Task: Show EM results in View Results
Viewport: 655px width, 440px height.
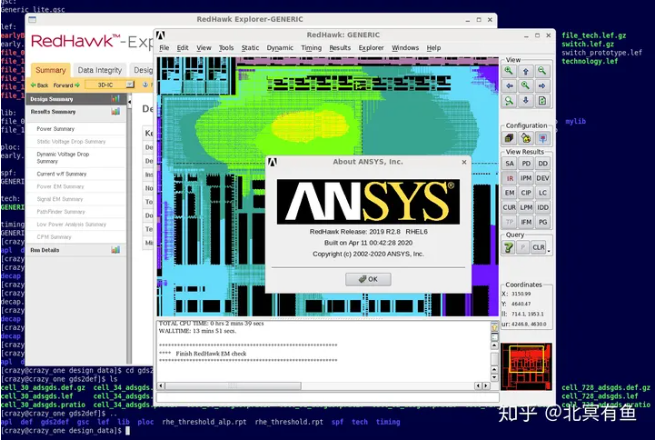Action: click(509, 193)
